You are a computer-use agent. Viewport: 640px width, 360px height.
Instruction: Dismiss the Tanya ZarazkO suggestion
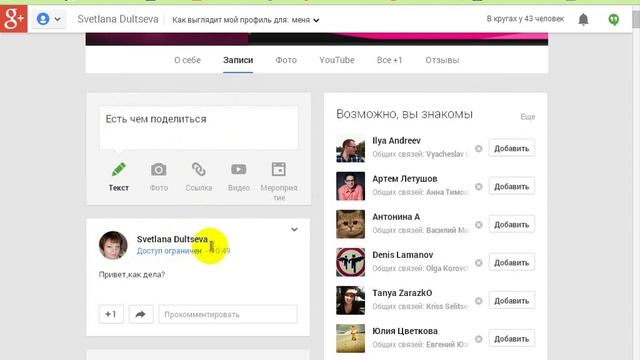[478, 301]
